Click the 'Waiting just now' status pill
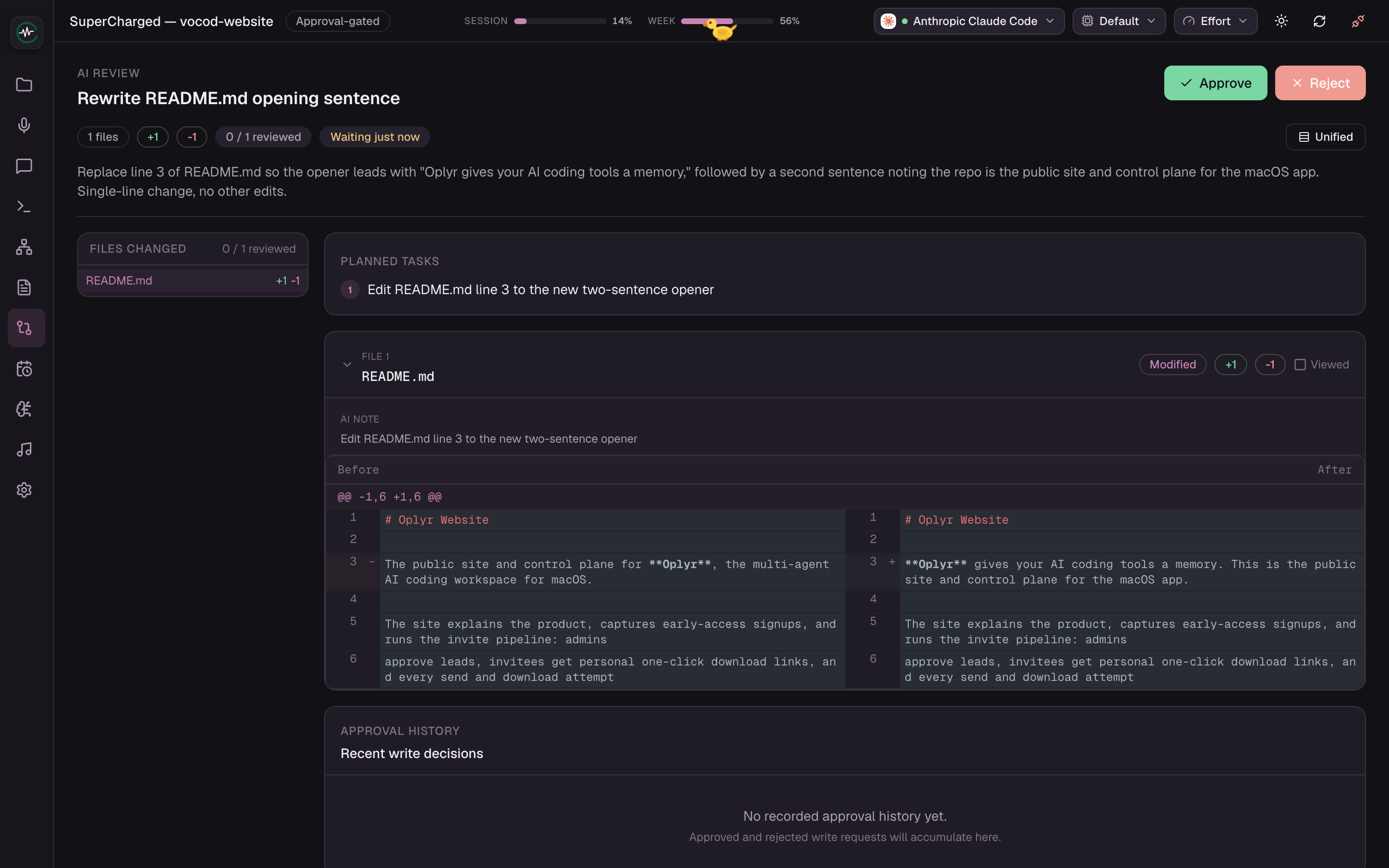This screenshot has height=868, width=1389. click(x=375, y=137)
